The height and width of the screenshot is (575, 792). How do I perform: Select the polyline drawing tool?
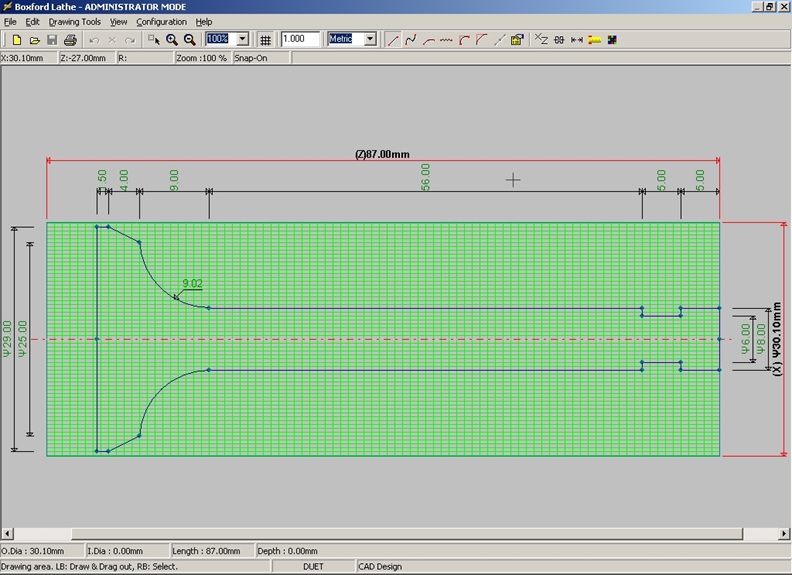point(411,39)
